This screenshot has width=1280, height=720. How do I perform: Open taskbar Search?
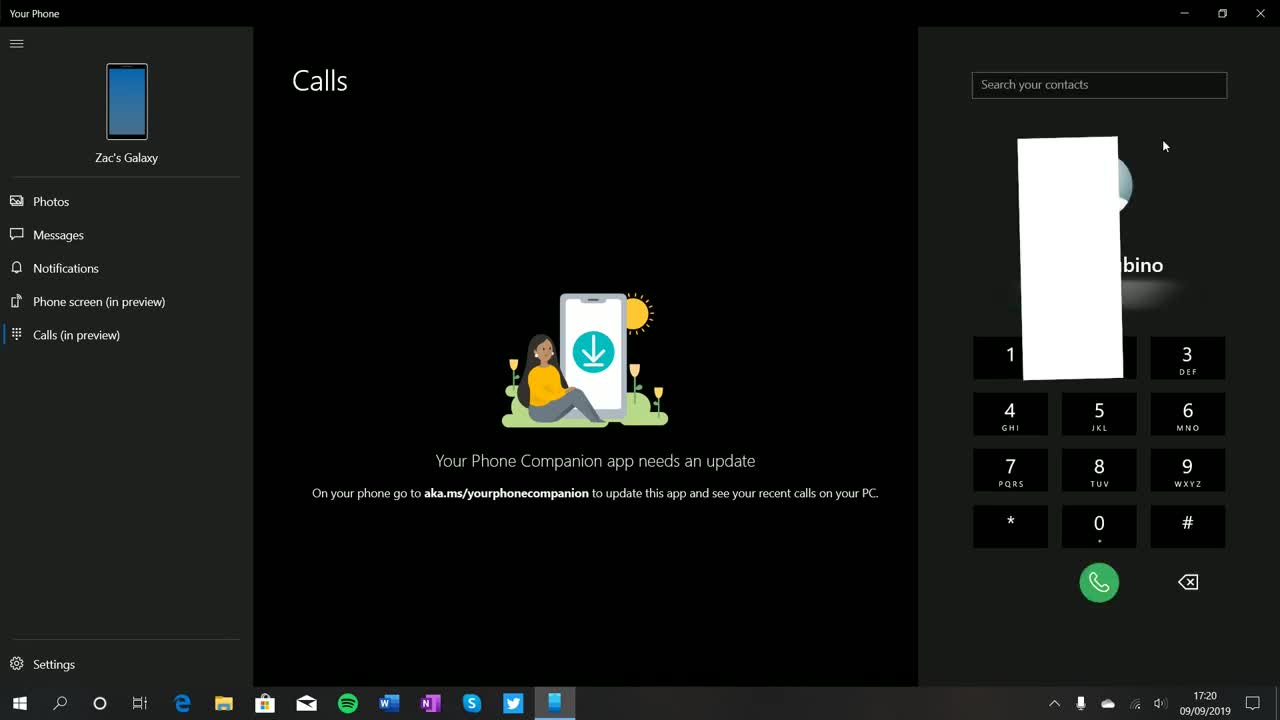(60, 703)
